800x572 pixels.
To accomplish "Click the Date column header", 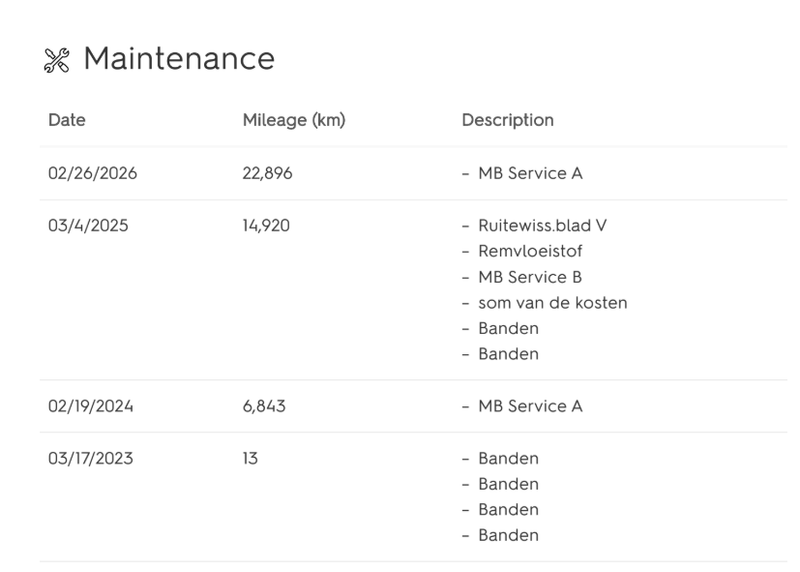I will point(67,120).
